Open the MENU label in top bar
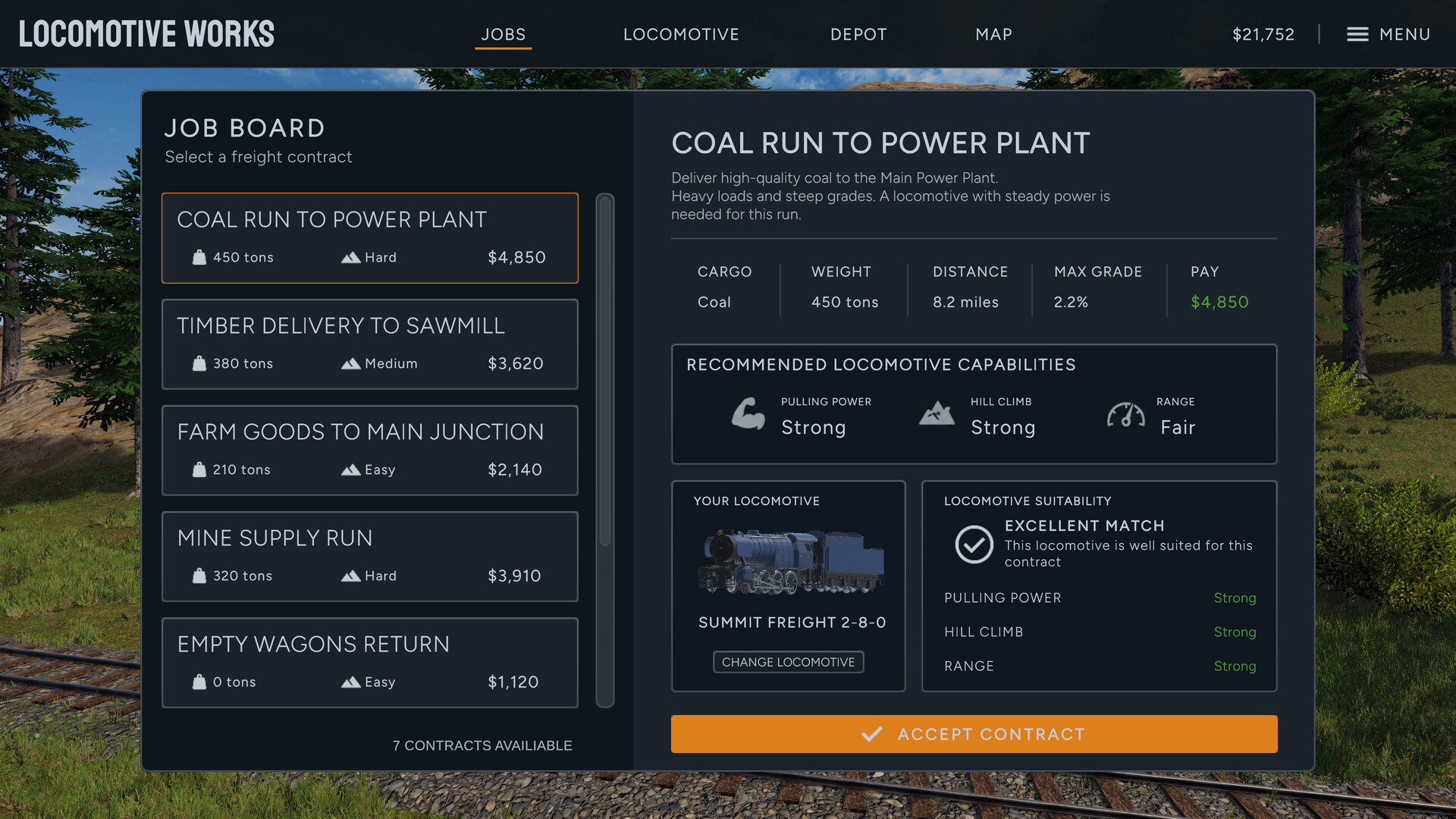The width and height of the screenshot is (1456, 819). point(1404,34)
